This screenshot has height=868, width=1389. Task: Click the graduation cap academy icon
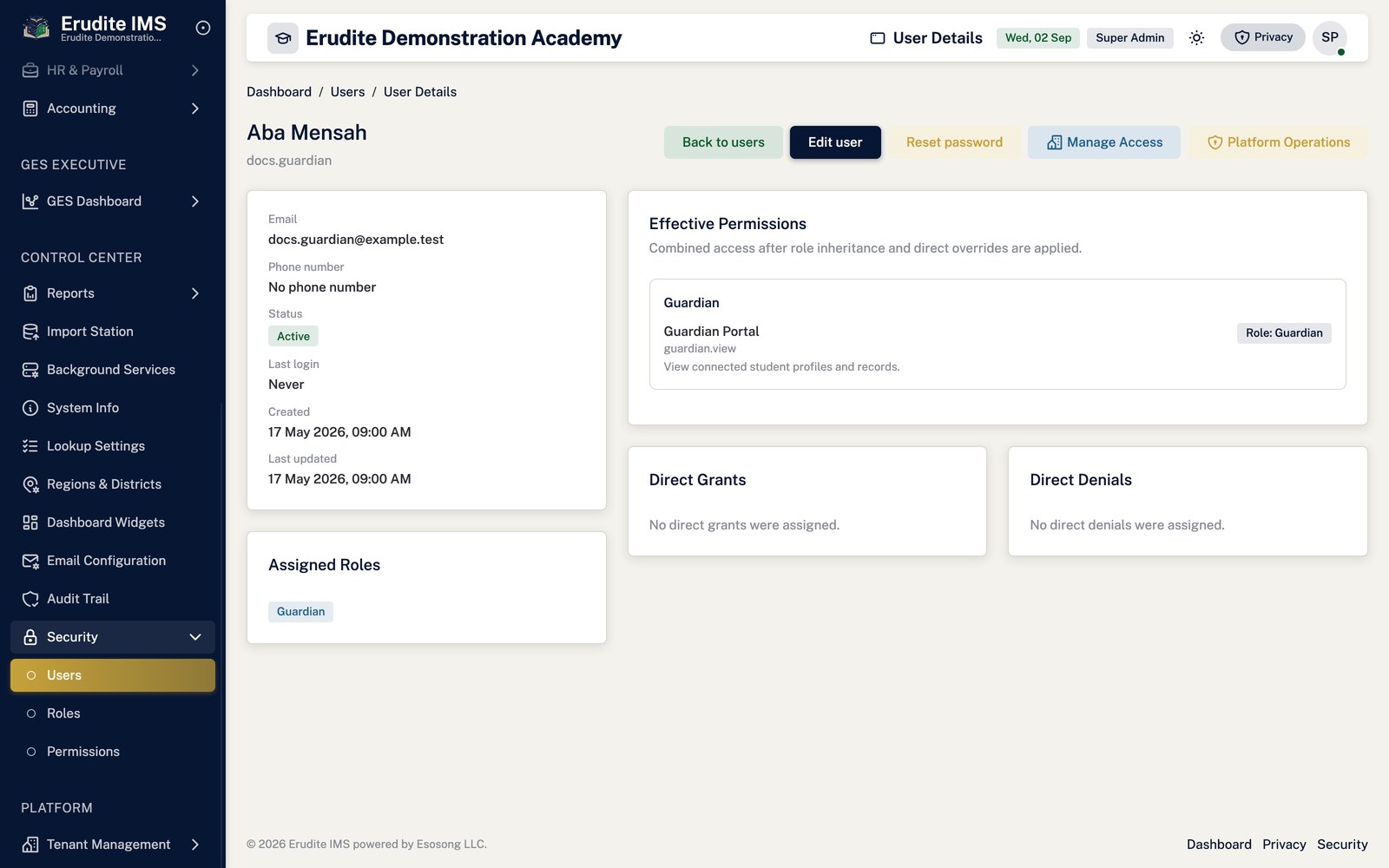click(283, 38)
